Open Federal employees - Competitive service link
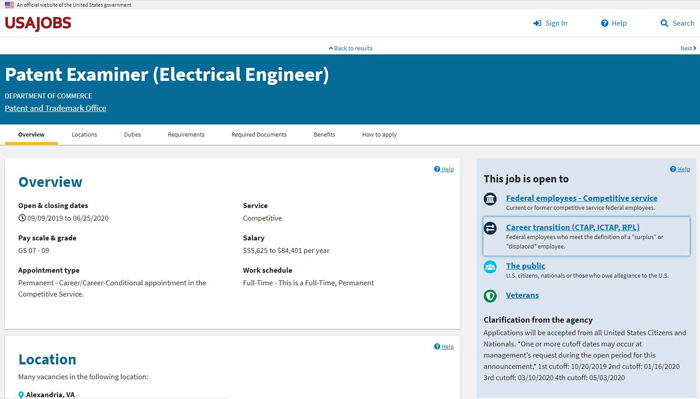Image resolution: width=700 pixels, height=399 pixels. 581,198
